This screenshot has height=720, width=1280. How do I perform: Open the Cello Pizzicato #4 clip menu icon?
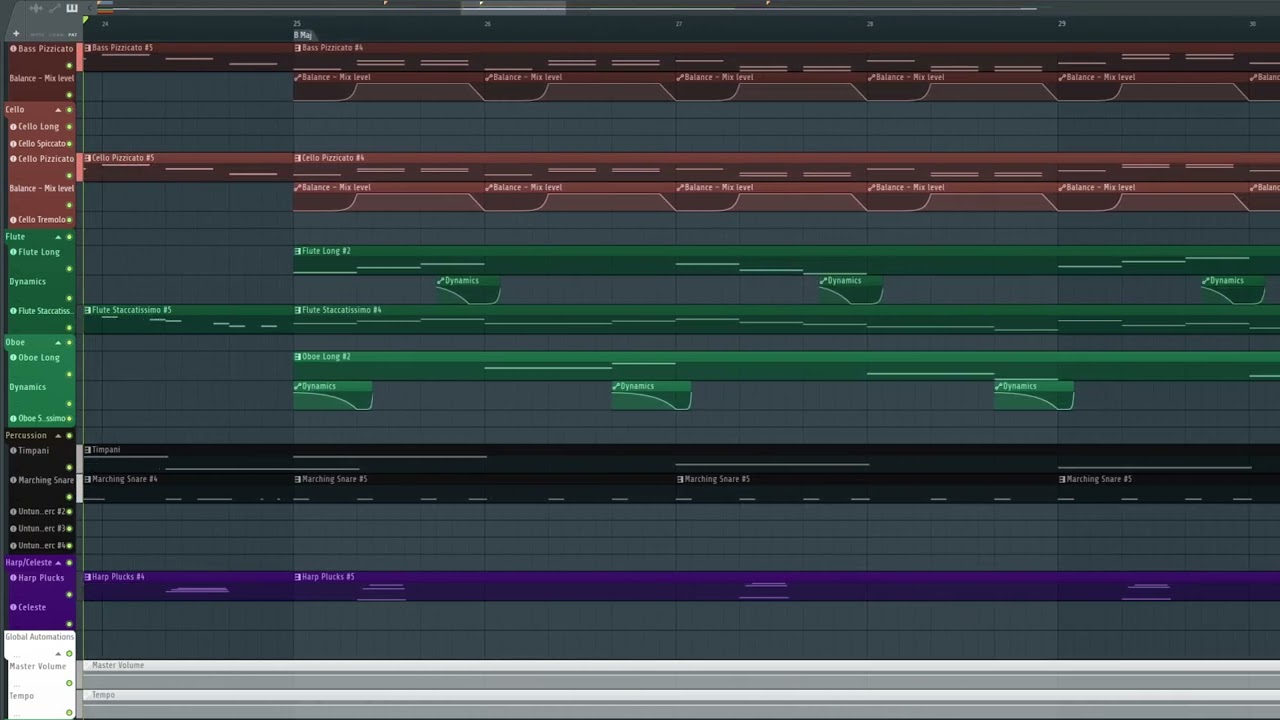pos(298,158)
